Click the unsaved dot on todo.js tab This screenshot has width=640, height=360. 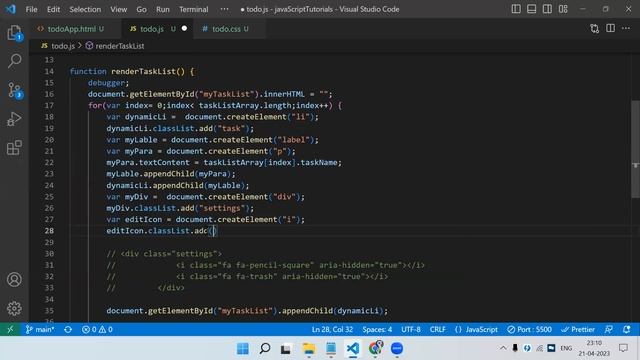(184, 29)
